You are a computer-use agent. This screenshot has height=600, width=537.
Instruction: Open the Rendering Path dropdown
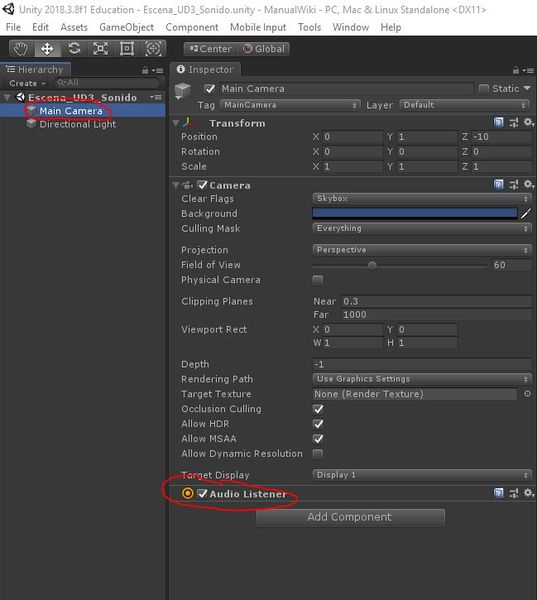pyautogui.click(x=422, y=379)
